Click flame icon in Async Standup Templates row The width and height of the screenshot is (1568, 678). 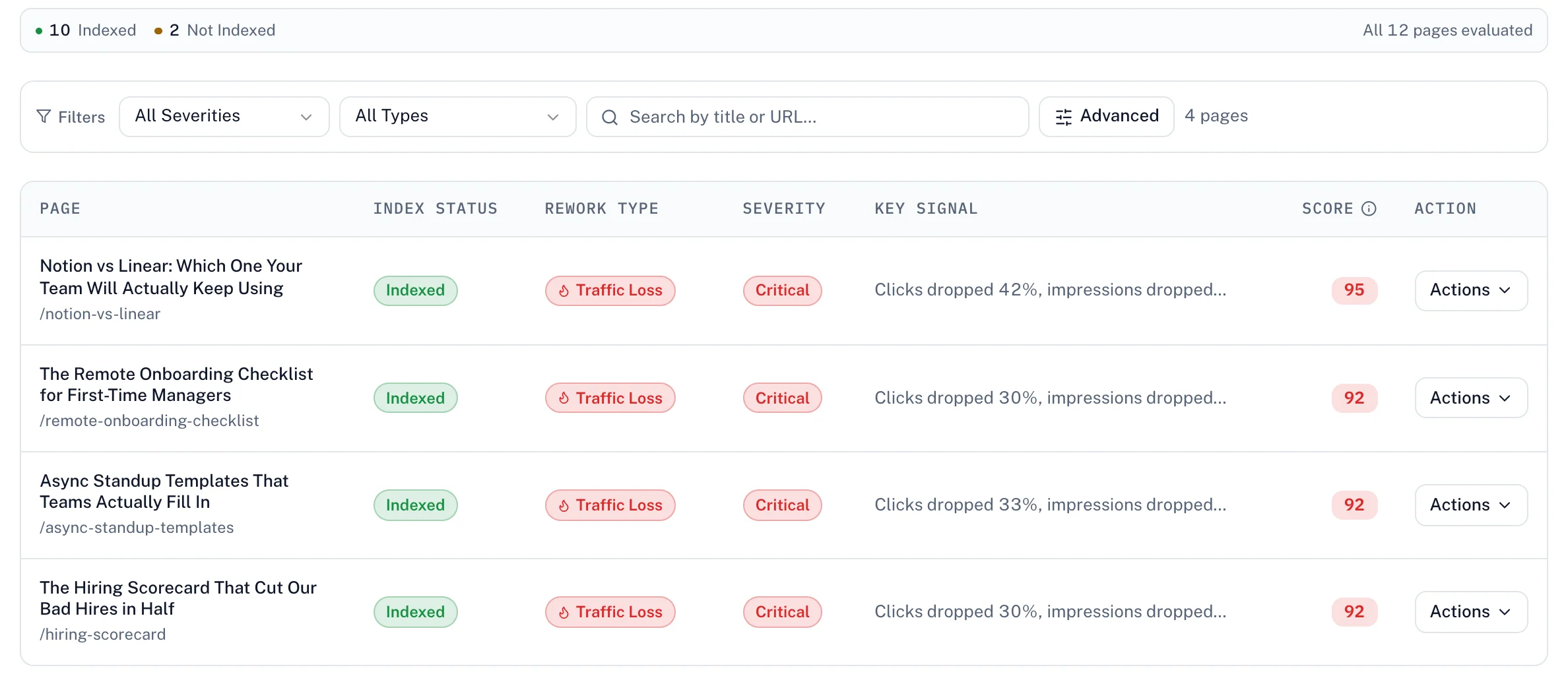(x=564, y=506)
